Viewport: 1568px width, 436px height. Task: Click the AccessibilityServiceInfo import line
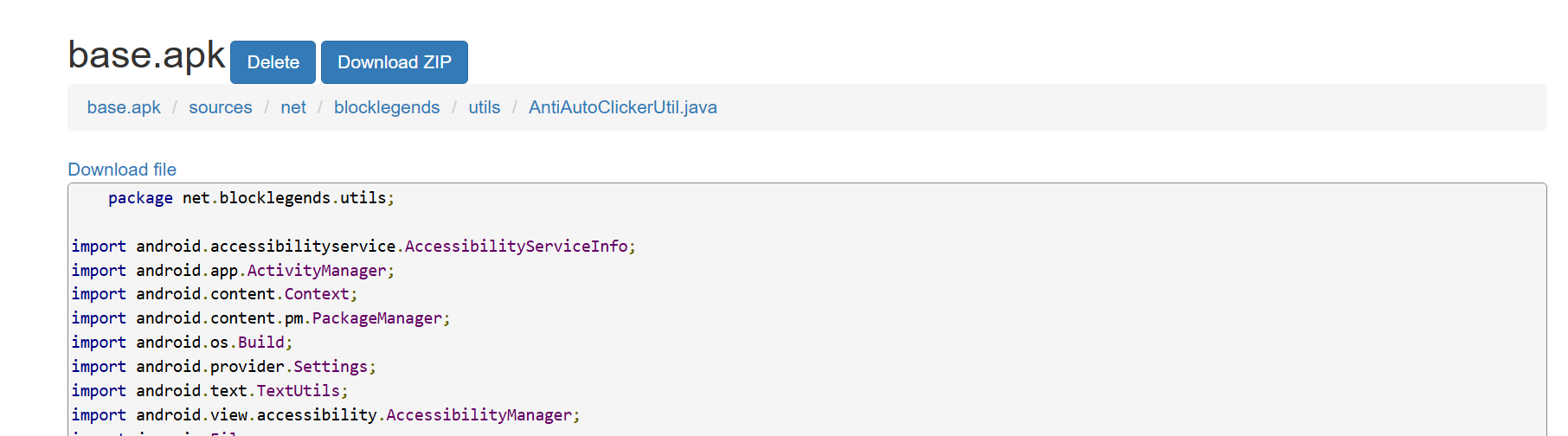(353, 247)
